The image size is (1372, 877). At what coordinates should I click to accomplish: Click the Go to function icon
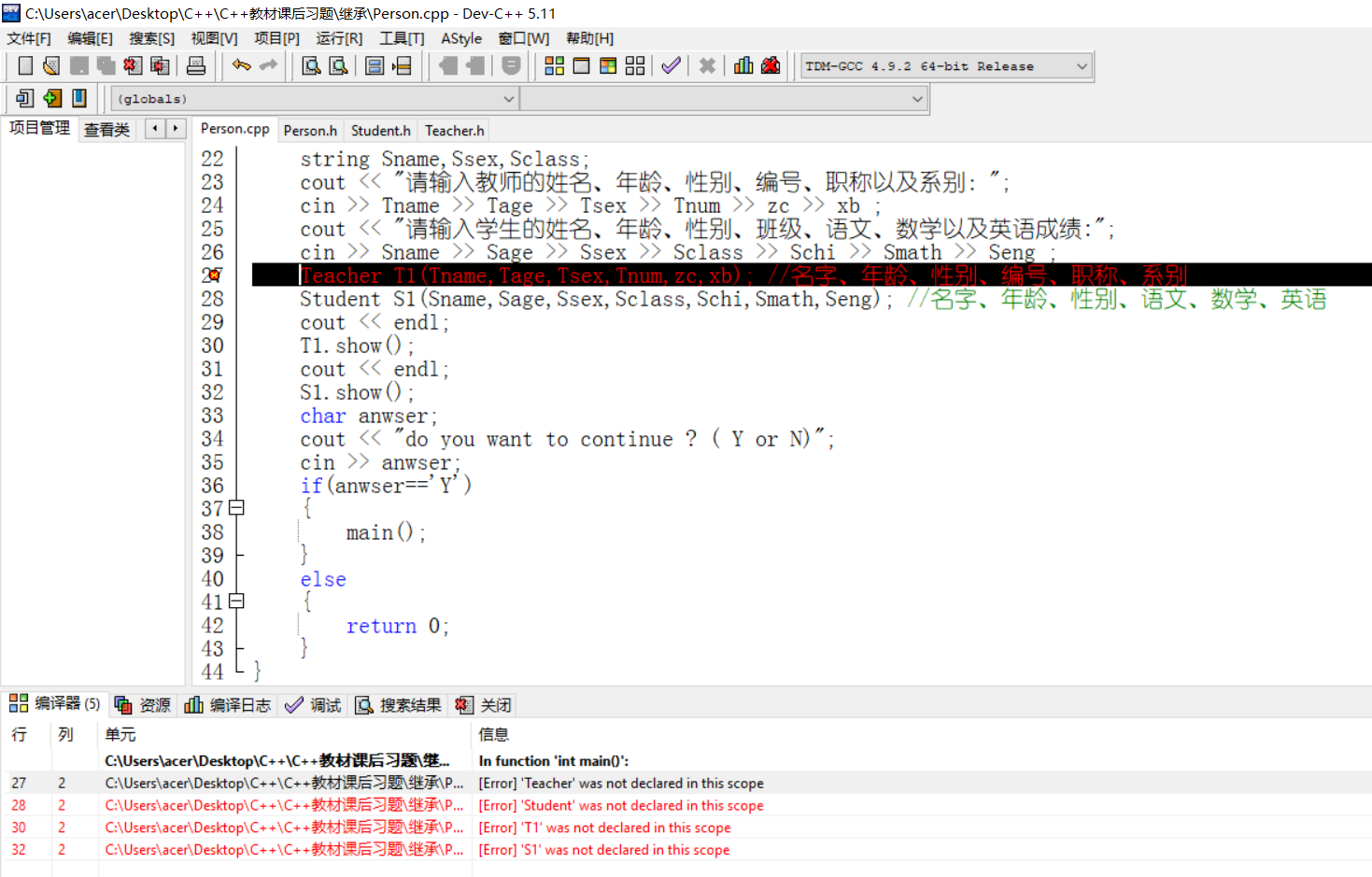click(x=375, y=65)
